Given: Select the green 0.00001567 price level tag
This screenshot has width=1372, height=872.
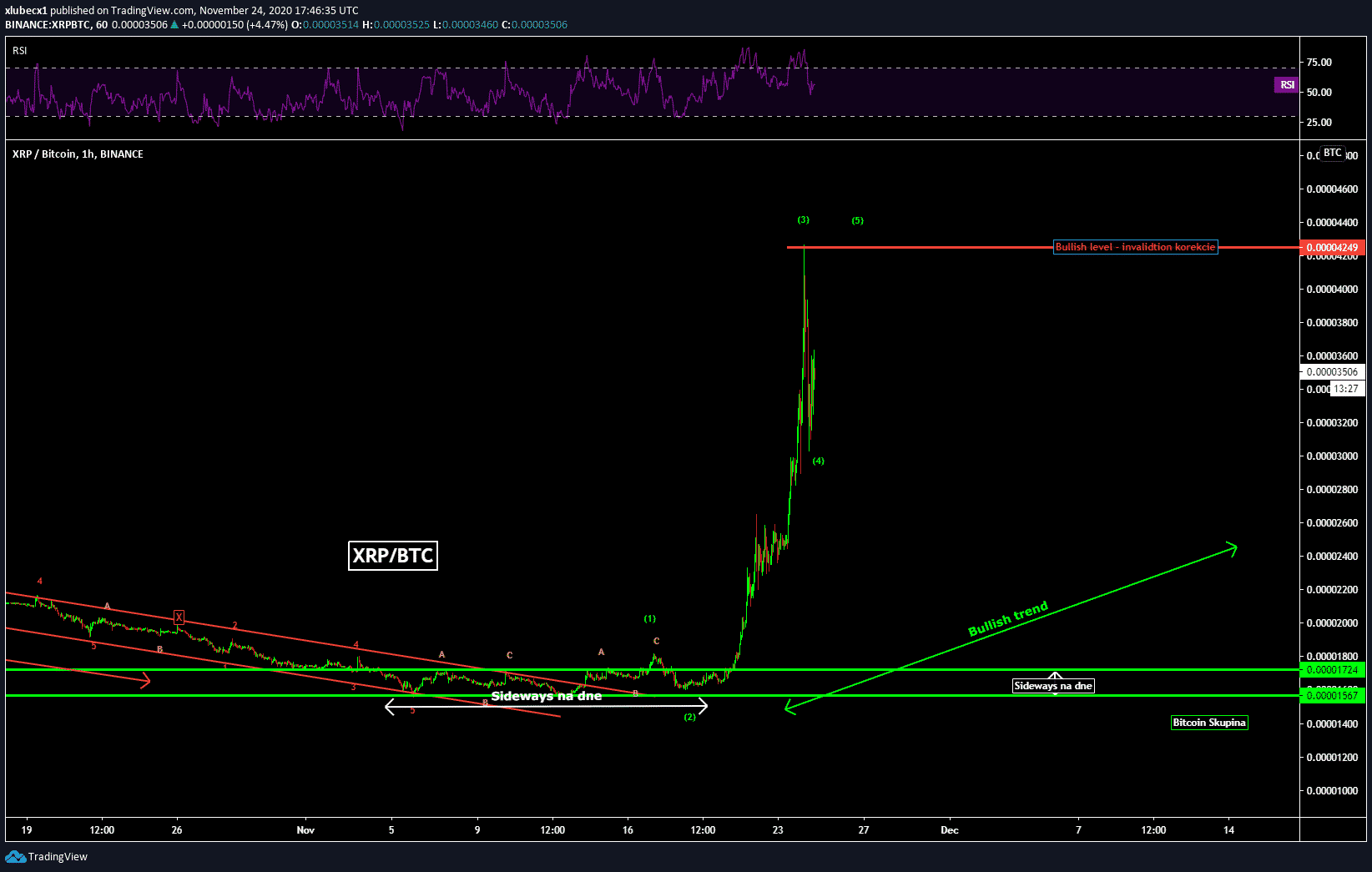Looking at the screenshot, I should [1332, 695].
